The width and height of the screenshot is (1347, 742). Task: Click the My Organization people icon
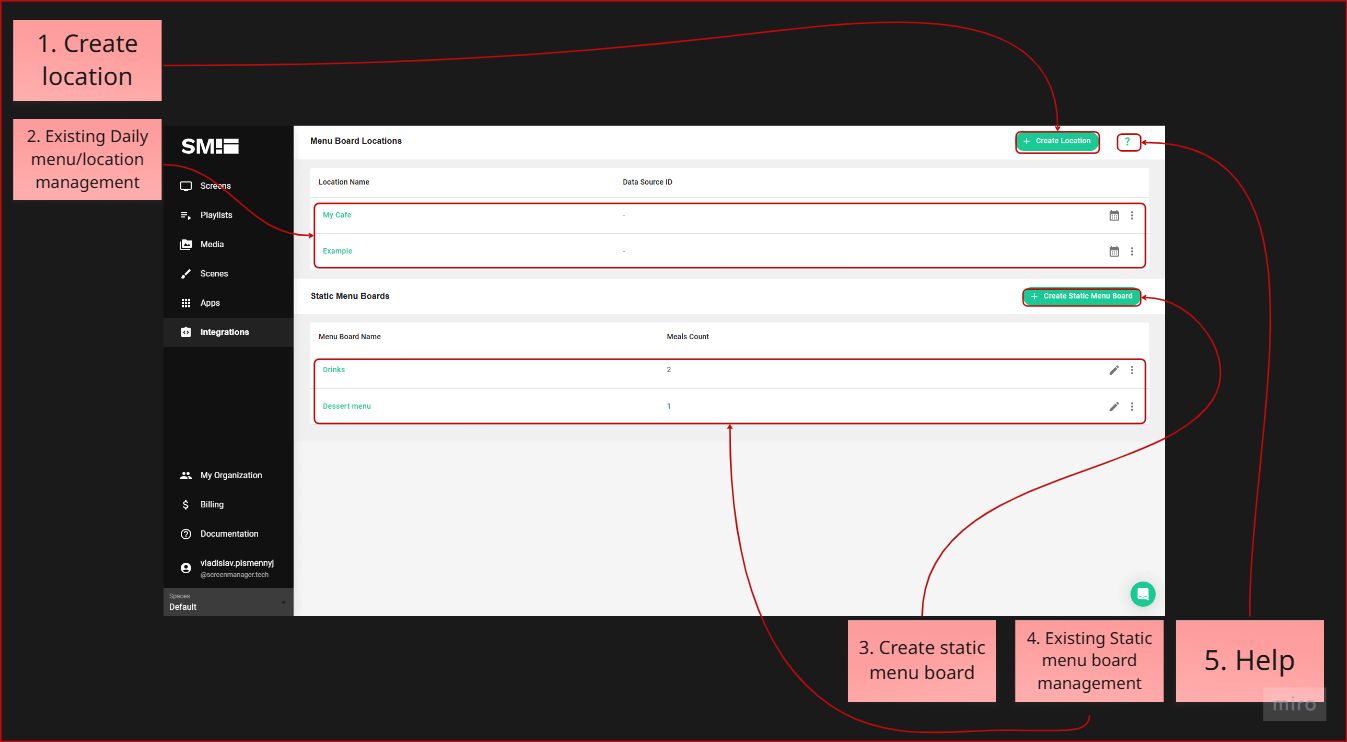[x=185, y=475]
